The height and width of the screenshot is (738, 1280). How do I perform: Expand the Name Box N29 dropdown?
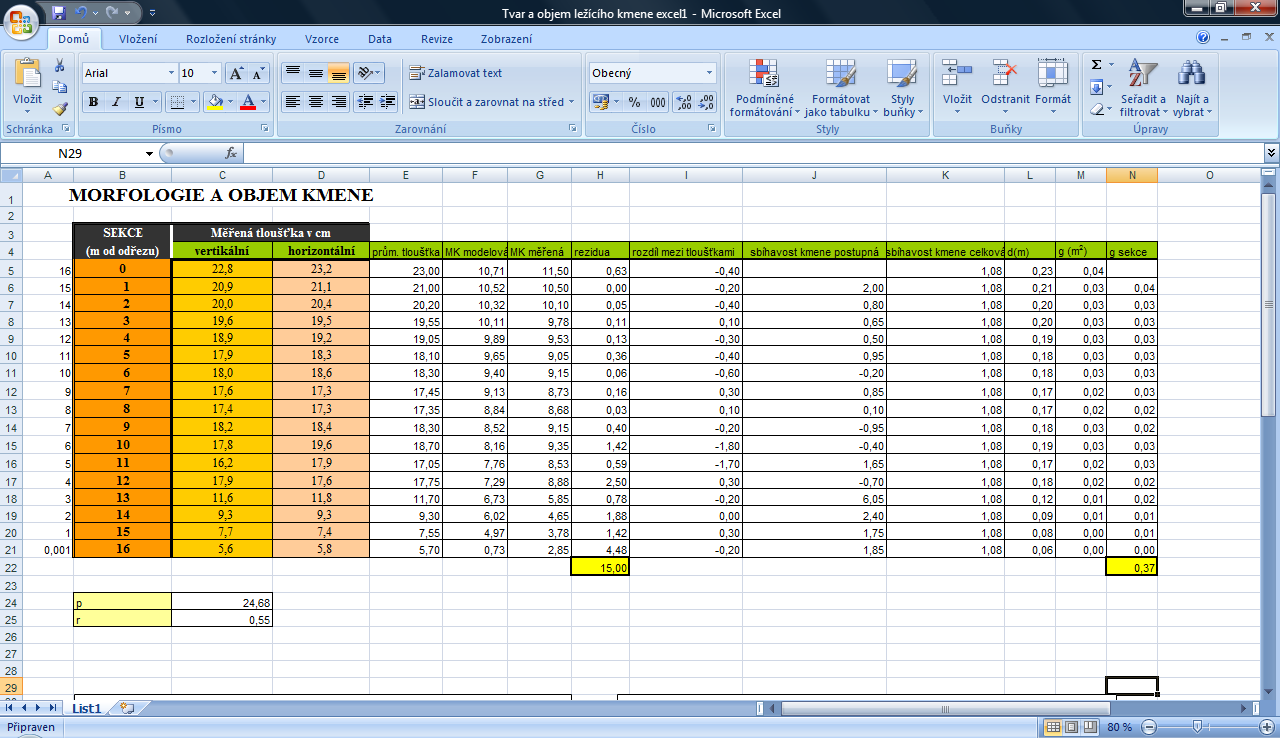point(150,153)
